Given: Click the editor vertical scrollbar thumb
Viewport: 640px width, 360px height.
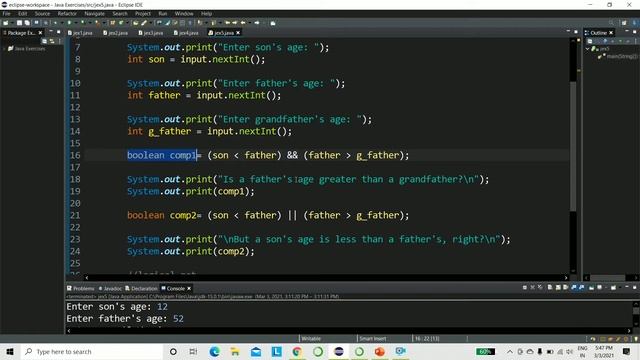Looking at the screenshot, I should pyautogui.click(x=573, y=145).
